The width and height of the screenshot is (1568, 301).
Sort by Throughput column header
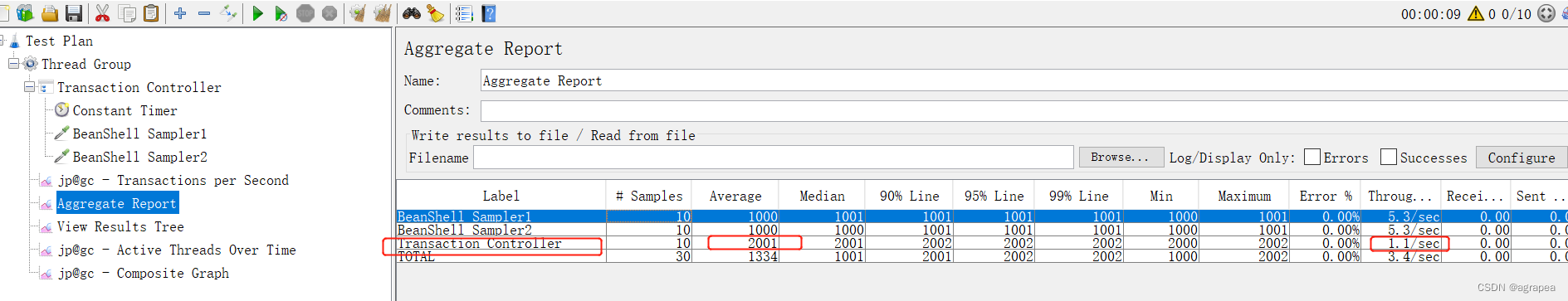1400,196
